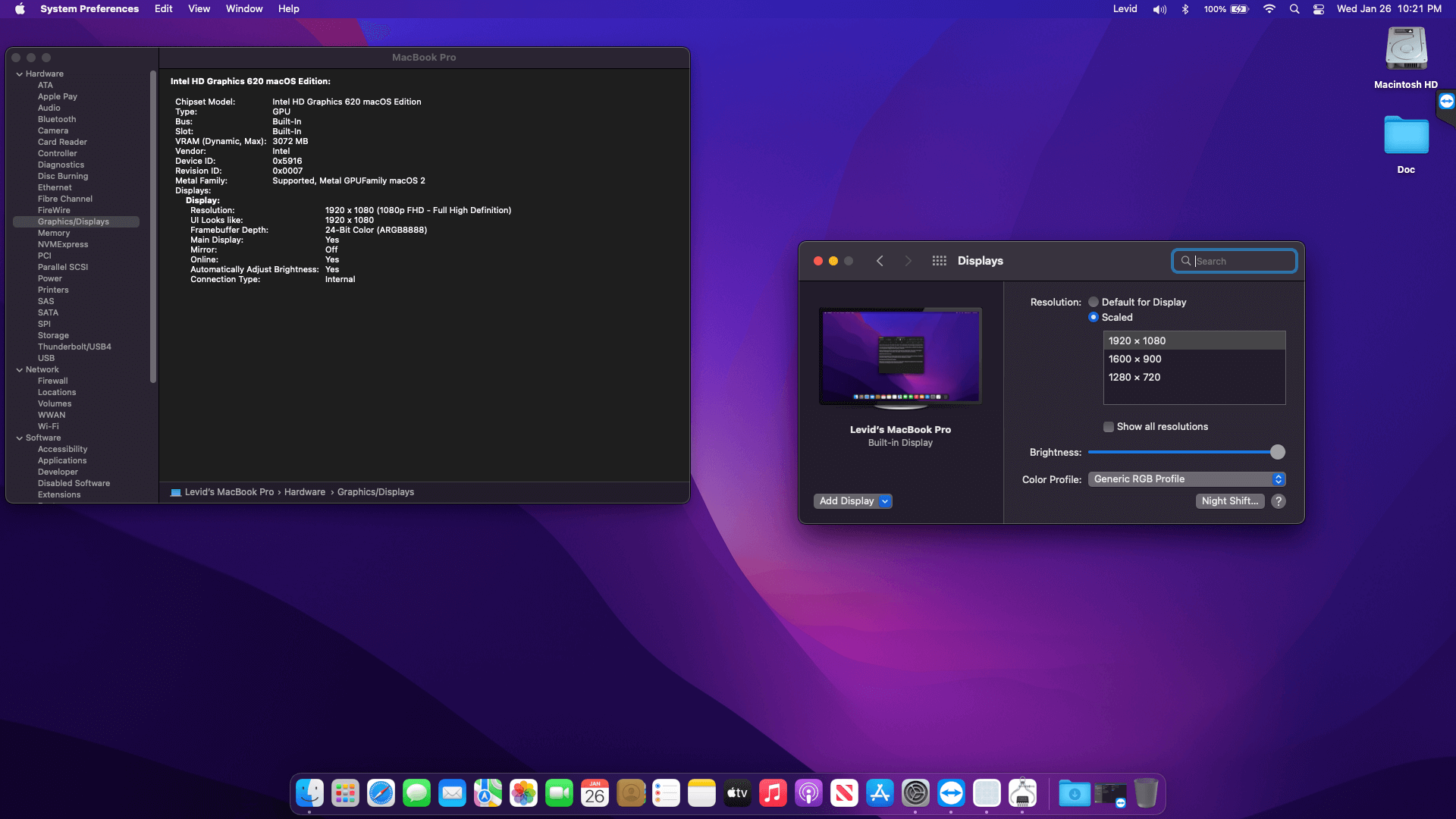Launch FaceTime from the Dock
Image resolution: width=1456 pixels, height=819 pixels.
(x=559, y=793)
